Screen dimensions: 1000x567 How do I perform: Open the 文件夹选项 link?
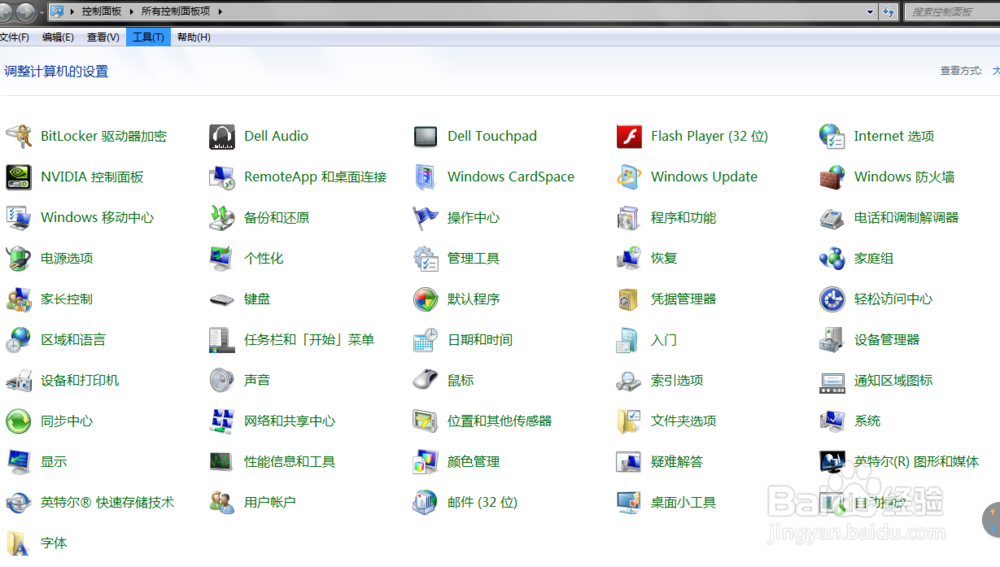tap(683, 421)
